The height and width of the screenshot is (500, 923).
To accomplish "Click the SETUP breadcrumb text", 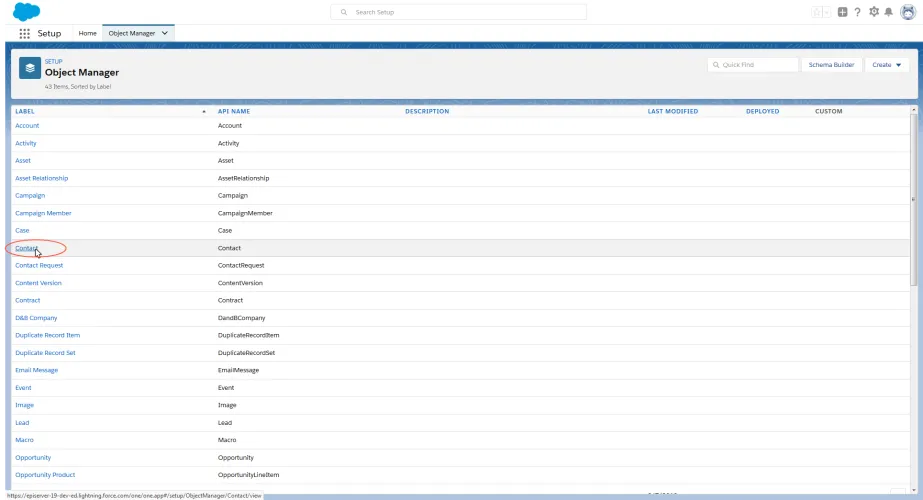I will 53,61.
